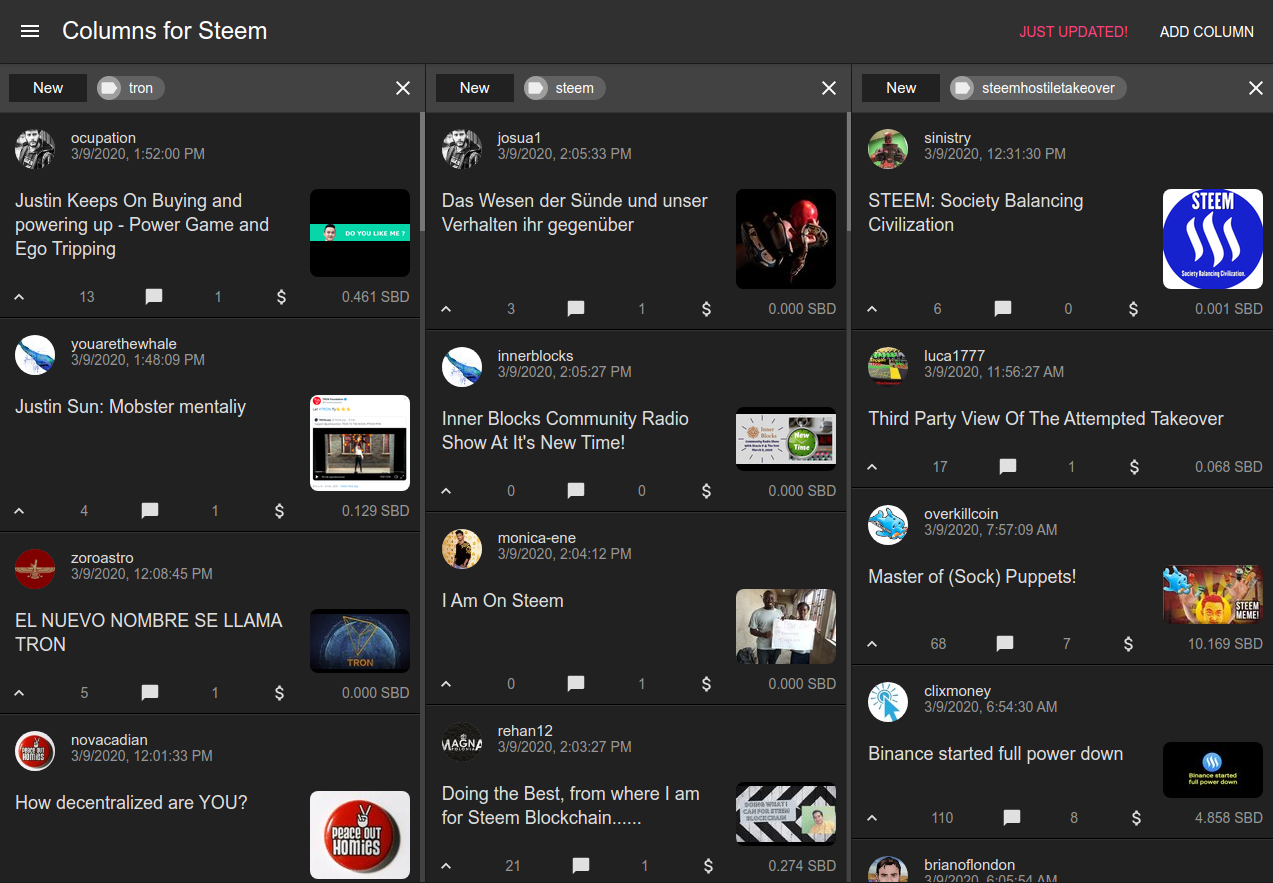Image resolution: width=1273 pixels, height=883 pixels.
Task: Upvote 'Binance started full power down' post
Action: 872,817
